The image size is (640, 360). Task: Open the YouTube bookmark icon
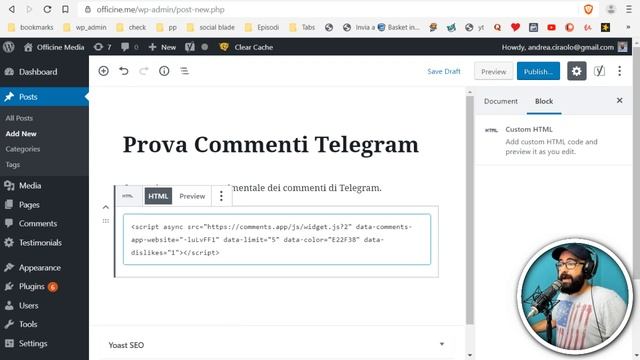click(x=551, y=27)
